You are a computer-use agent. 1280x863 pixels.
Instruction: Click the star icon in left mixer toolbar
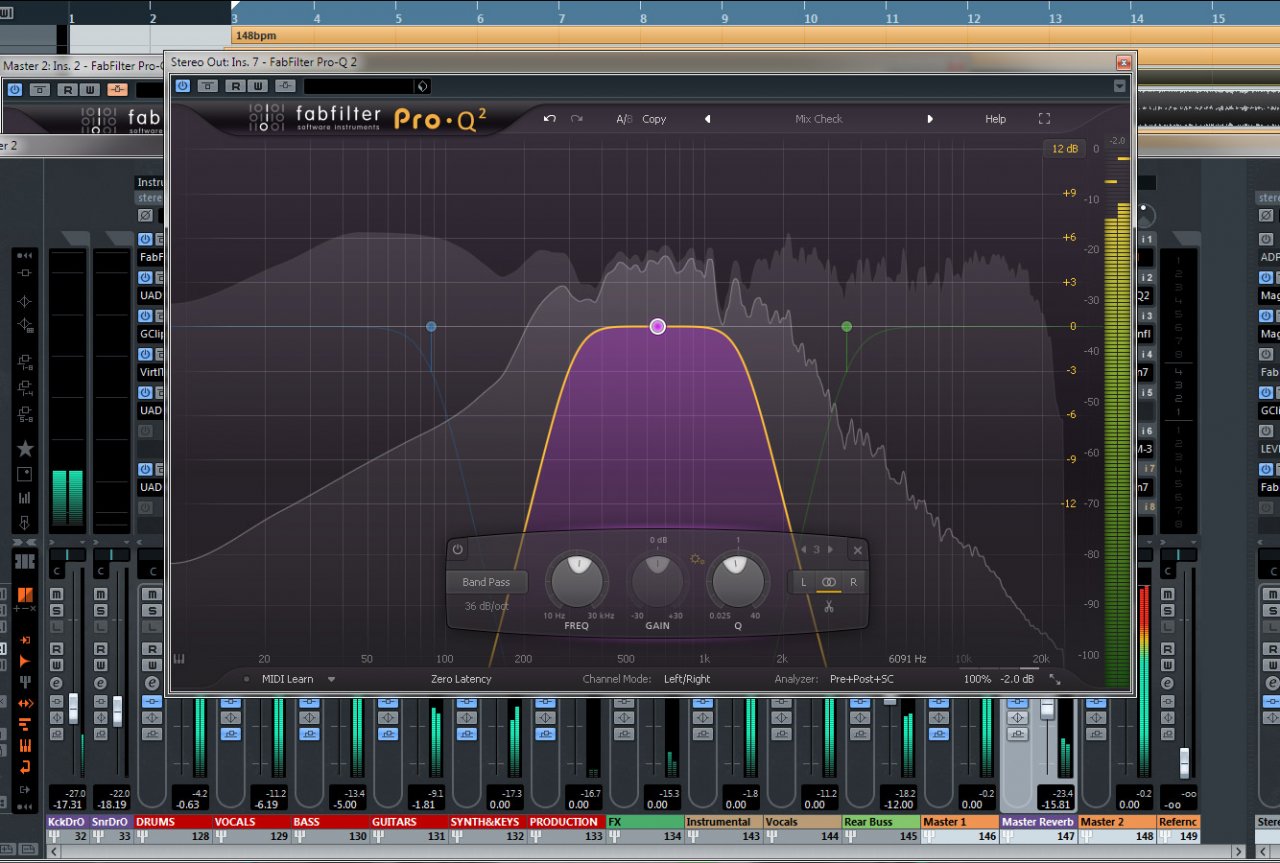[25, 449]
